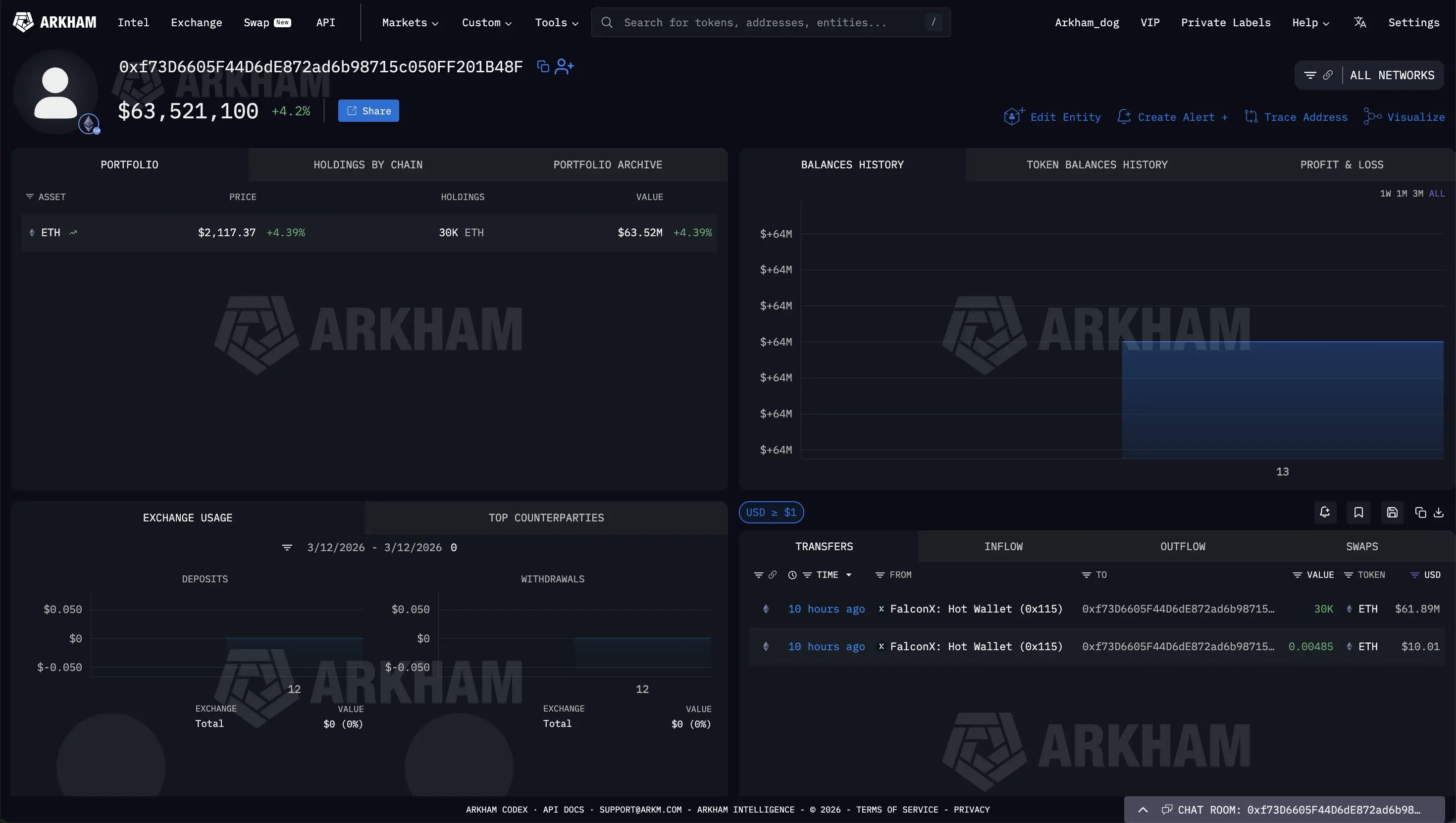Open the Top Counterparties tab
The width and height of the screenshot is (1456, 823).
(x=546, y=518)
